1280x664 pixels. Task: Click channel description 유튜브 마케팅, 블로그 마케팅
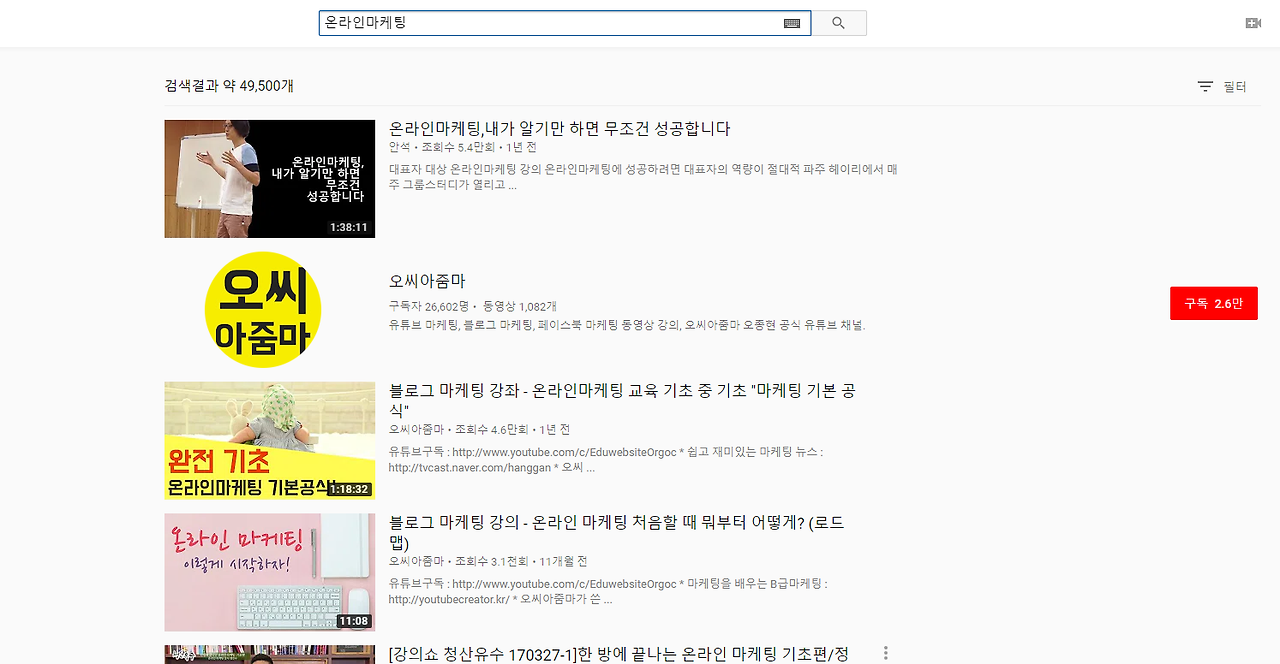click(x=627, y=325)
